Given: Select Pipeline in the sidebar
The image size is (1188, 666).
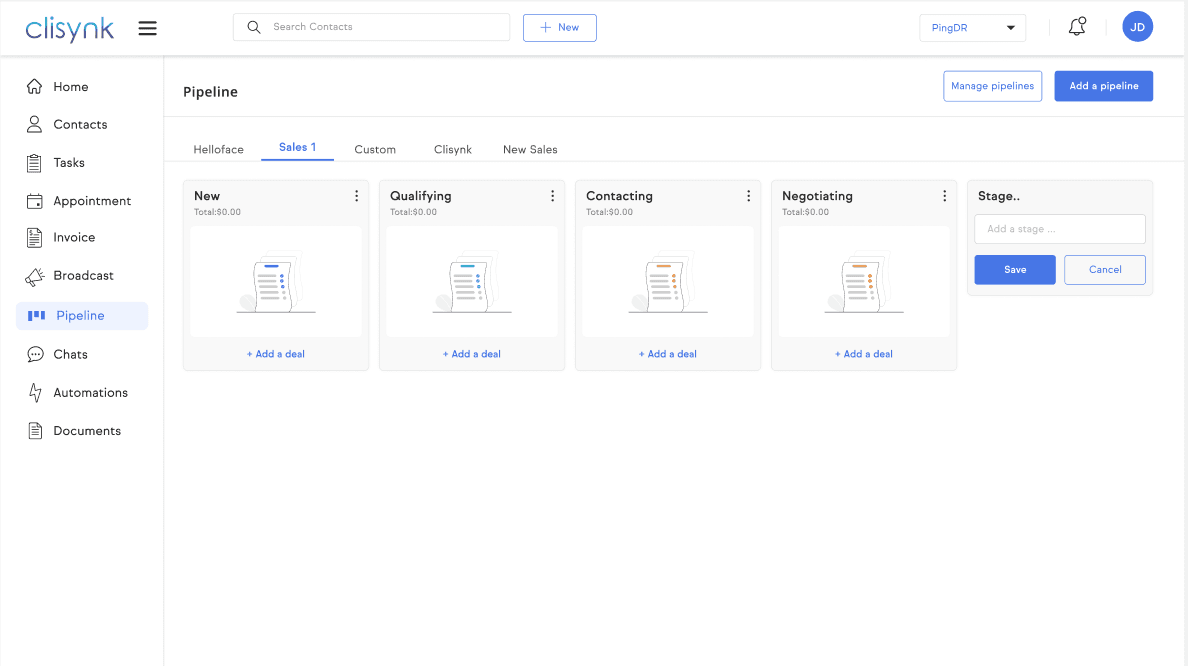Looking at the screenshot, I should pyautogui.click(x=82, y=316).
